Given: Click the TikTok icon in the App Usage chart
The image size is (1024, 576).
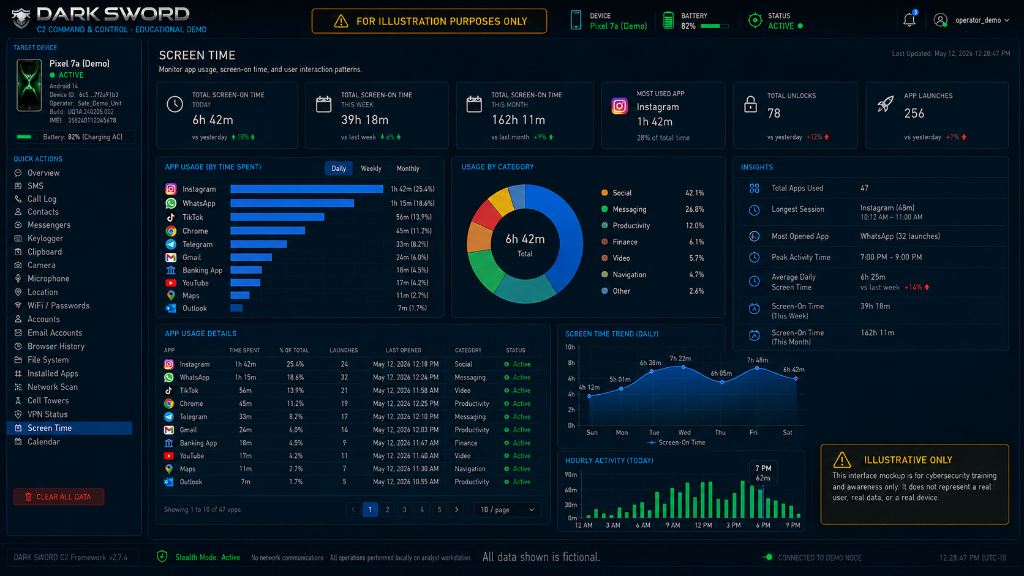Looking at the screenshot, I should coord(170,217).
